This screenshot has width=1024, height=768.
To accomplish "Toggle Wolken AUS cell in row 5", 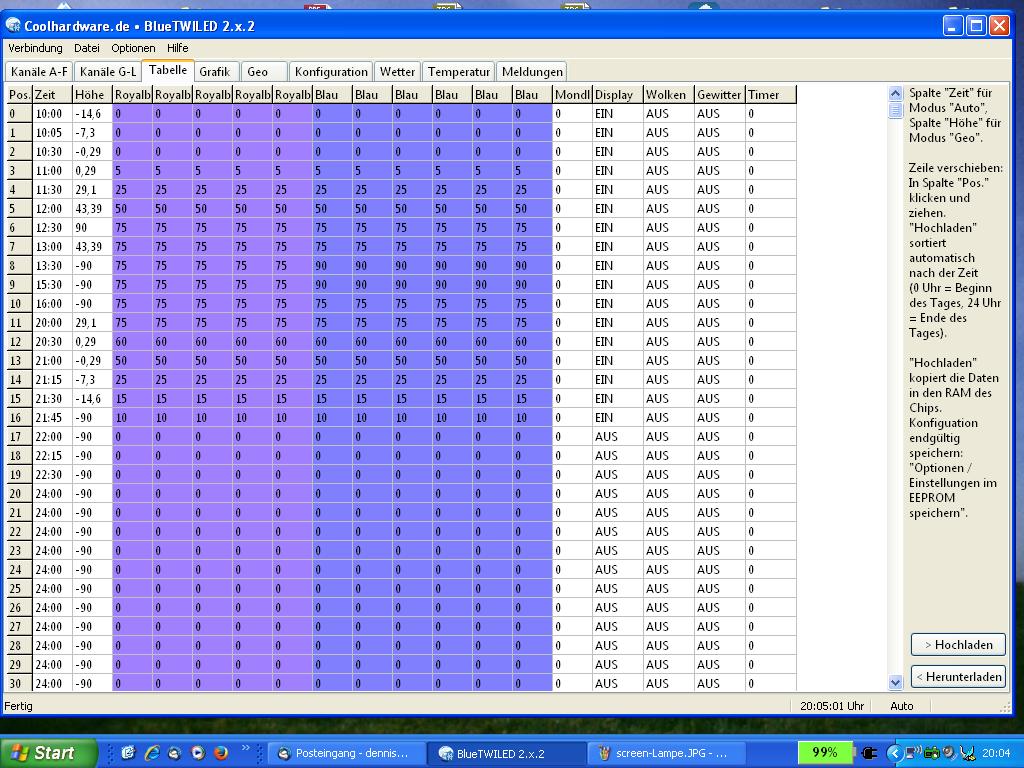I will pyautogui.click(x=668, y=209).
